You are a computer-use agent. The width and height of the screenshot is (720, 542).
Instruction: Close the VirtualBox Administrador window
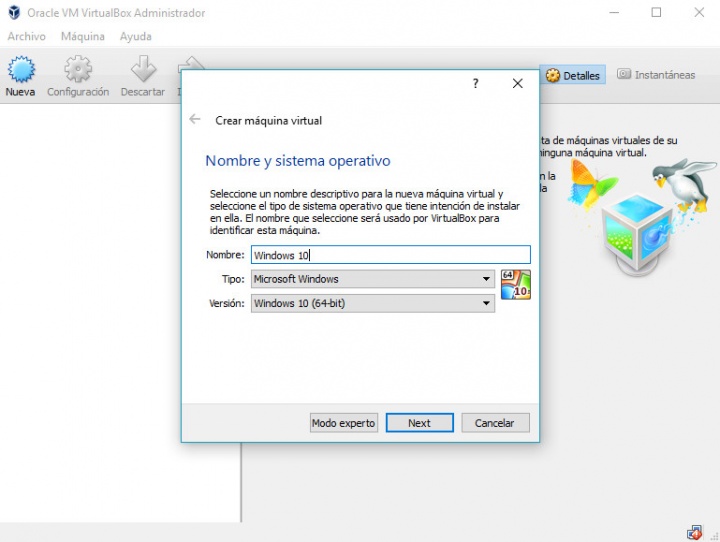[x=699, y=12]
